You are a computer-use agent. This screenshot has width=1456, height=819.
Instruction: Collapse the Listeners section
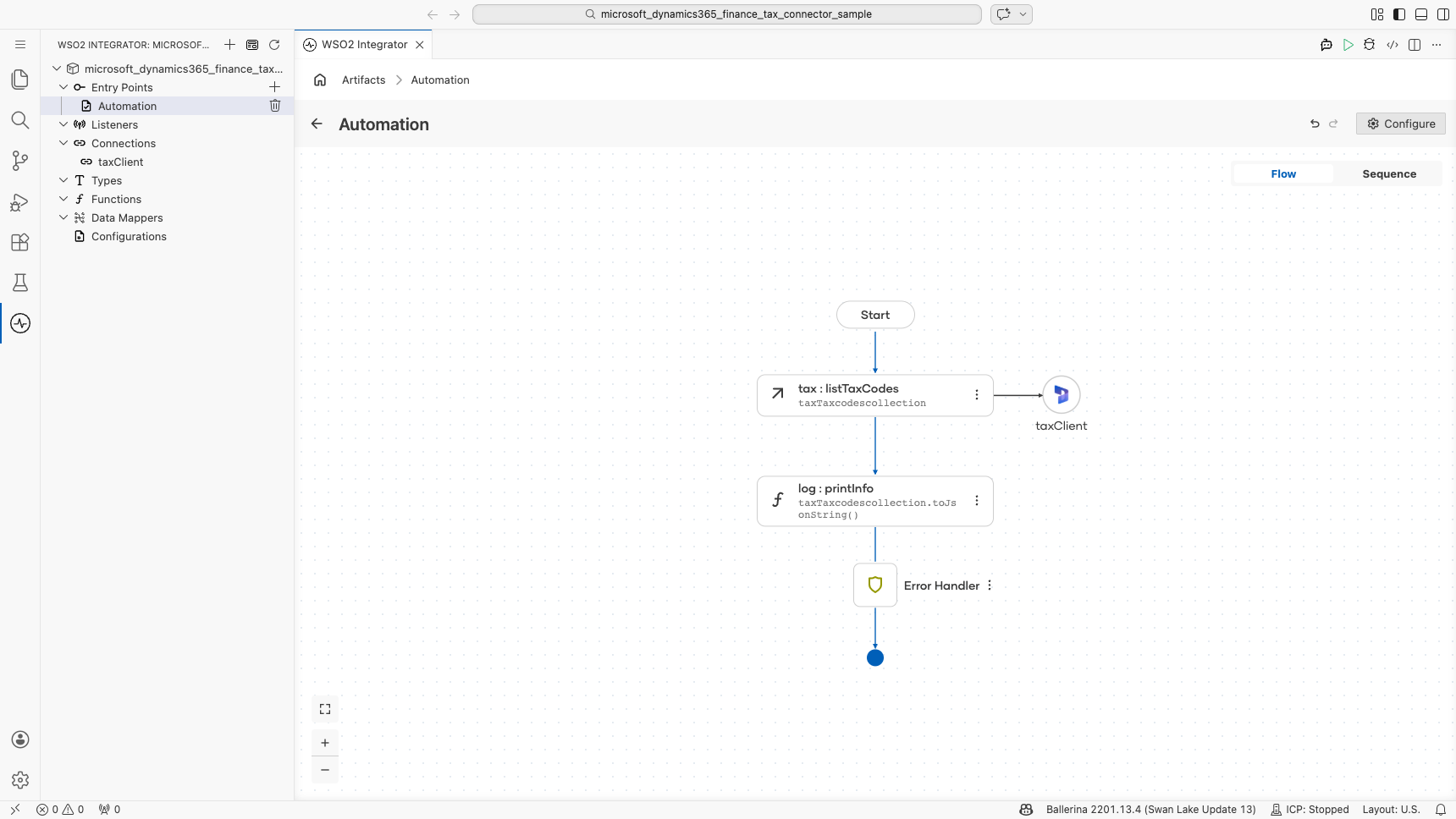coord(63,124)
